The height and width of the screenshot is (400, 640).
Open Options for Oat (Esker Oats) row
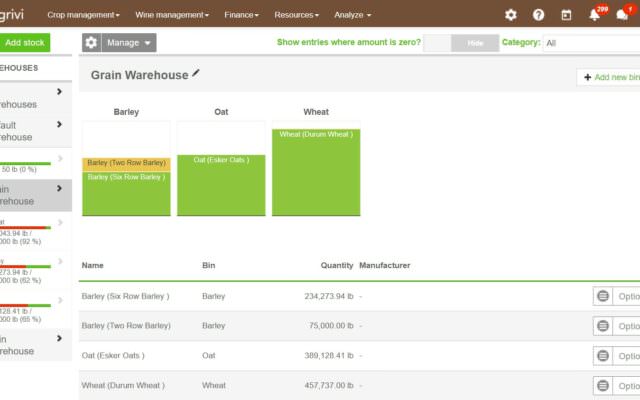point(627,356)
